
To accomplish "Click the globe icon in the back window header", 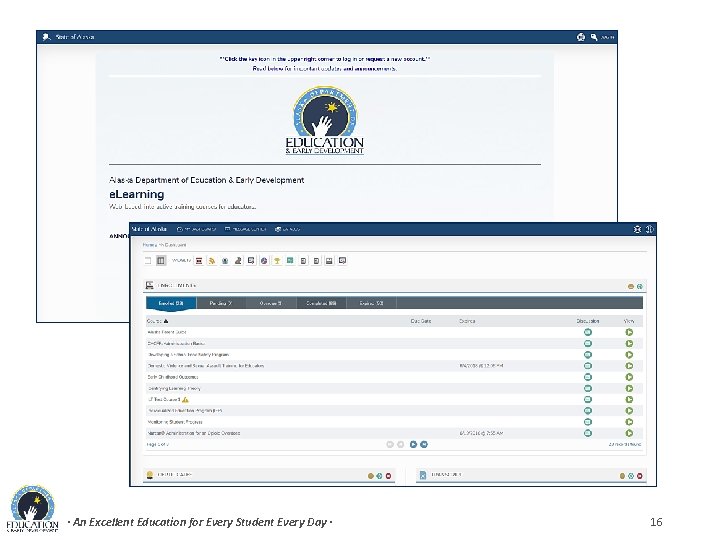I will pyautogui.click(x=581, y=37).
